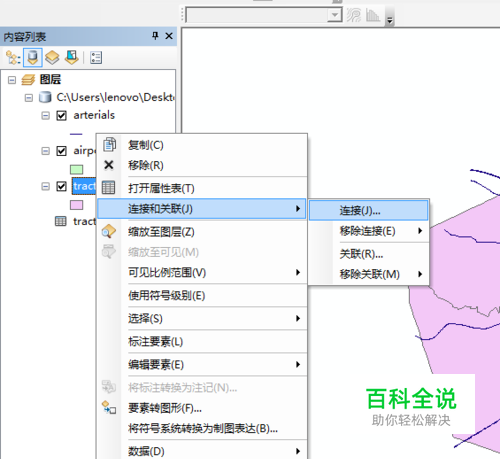Expand 数据(D) submenu
Viewport: 500px width, 459px height.
298,451
